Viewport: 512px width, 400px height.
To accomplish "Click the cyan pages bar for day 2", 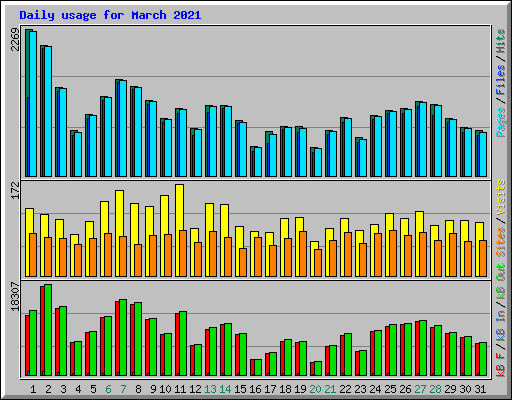I will point(48,111).
